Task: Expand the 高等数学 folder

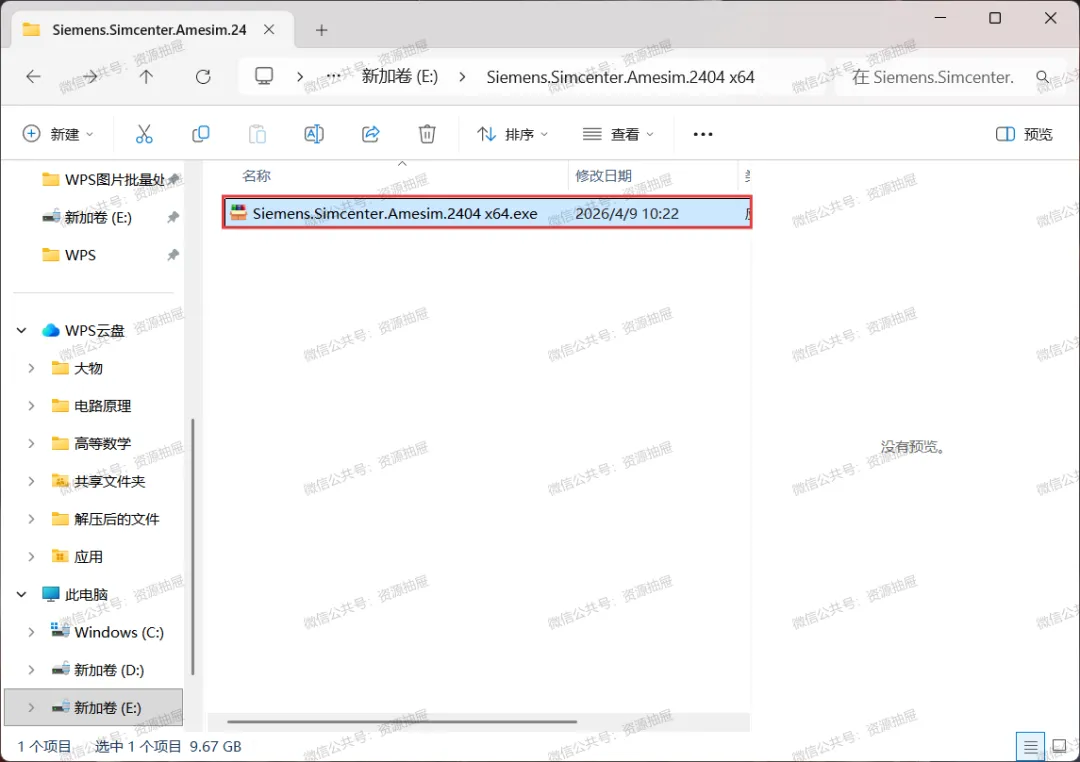Action: click(31, 443)
